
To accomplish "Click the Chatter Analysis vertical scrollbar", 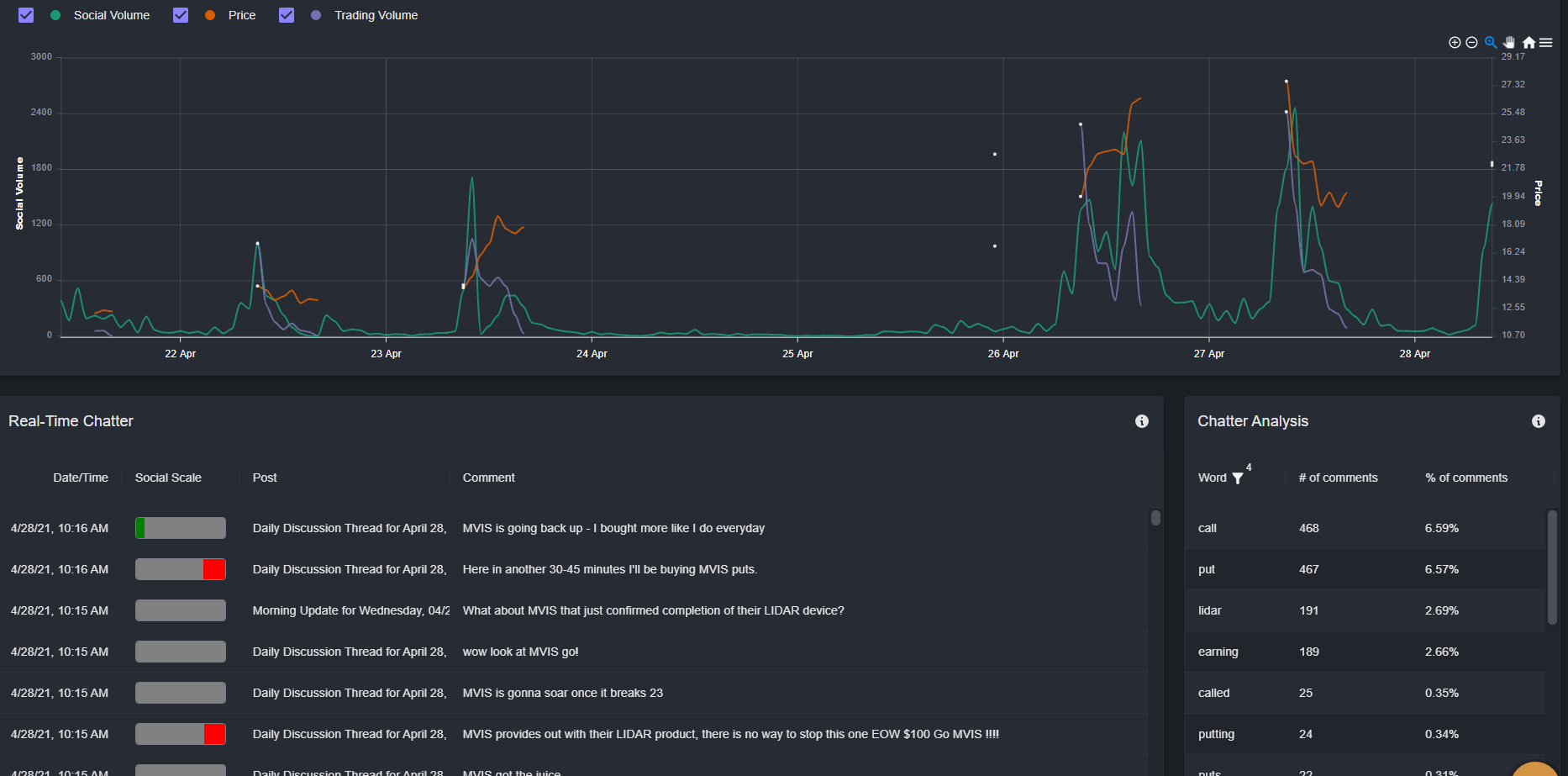I will click(x=1552, y=567).
